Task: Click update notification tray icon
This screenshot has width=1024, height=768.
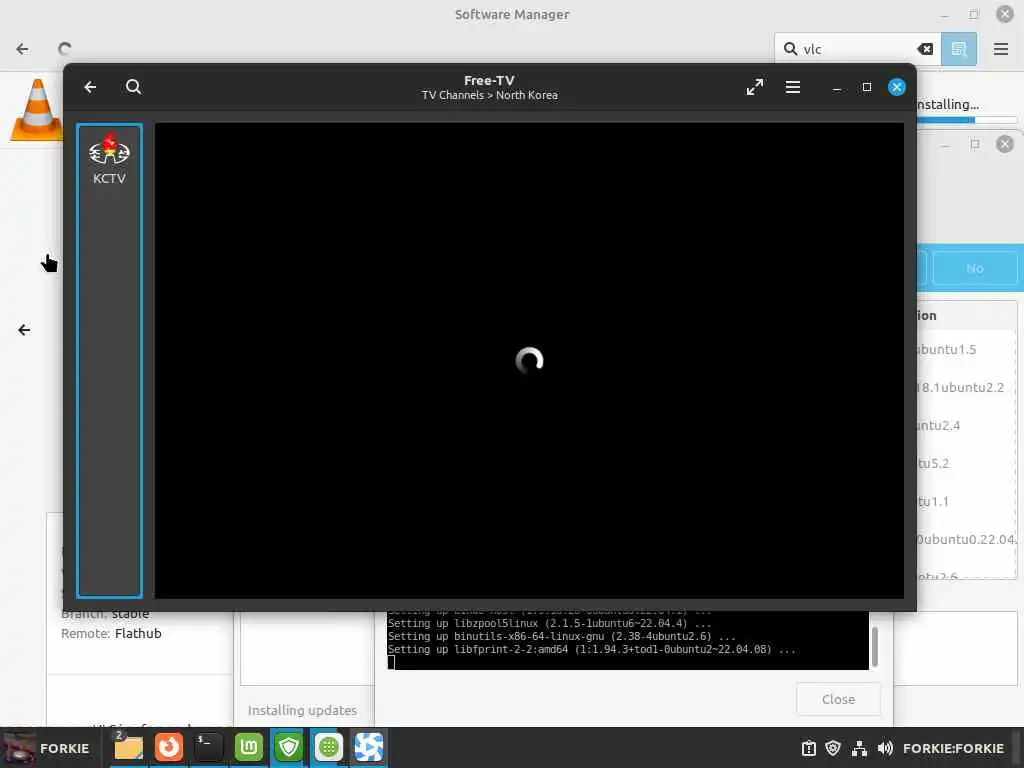Action: point(808,748)
